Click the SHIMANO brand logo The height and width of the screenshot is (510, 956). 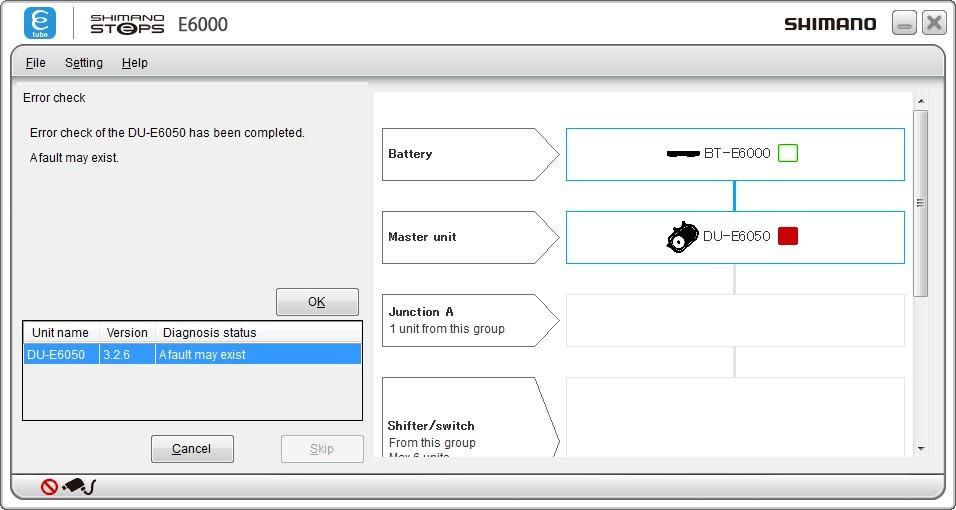[x=830, y=24]
